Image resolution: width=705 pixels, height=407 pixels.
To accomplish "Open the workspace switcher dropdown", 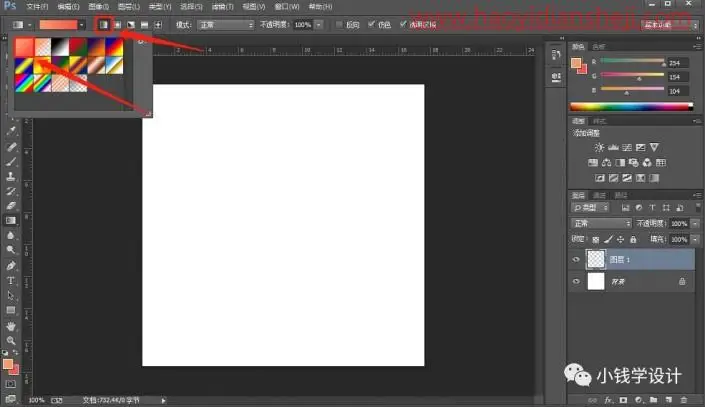I will [x=669, y=25].
